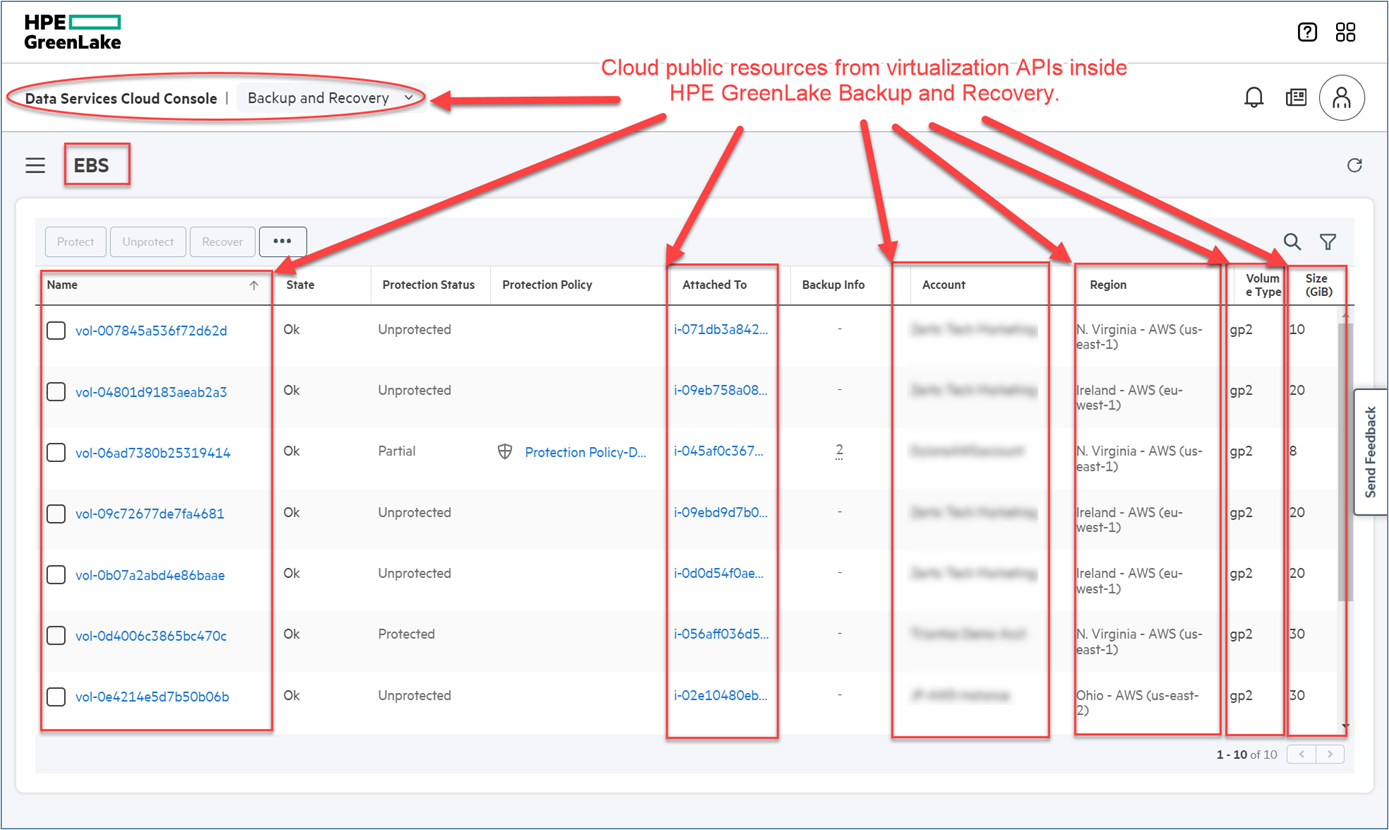Open the help question mark icon

[x=1307, y=32]
